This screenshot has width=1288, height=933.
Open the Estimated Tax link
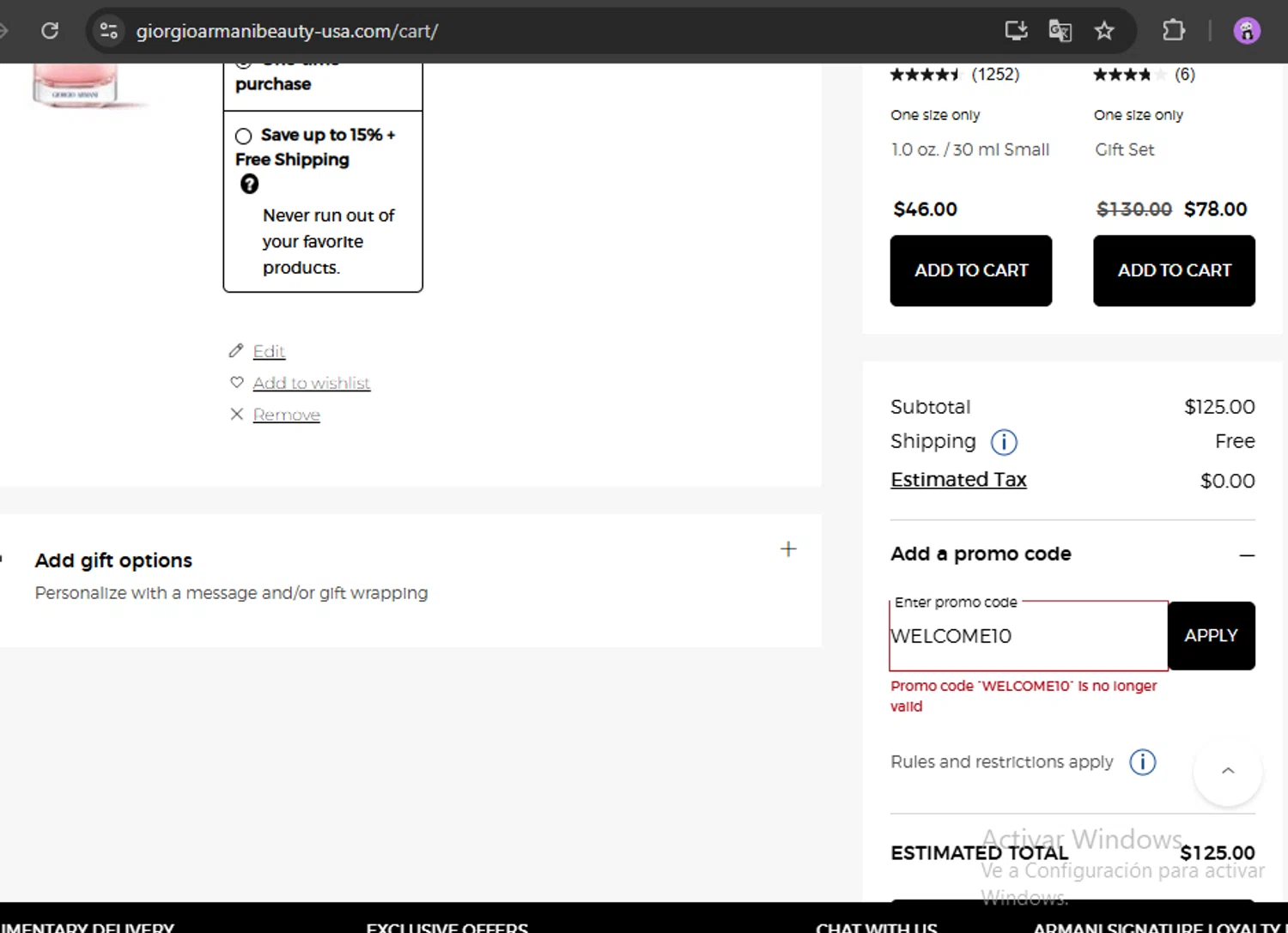click(x=958, y=480)
